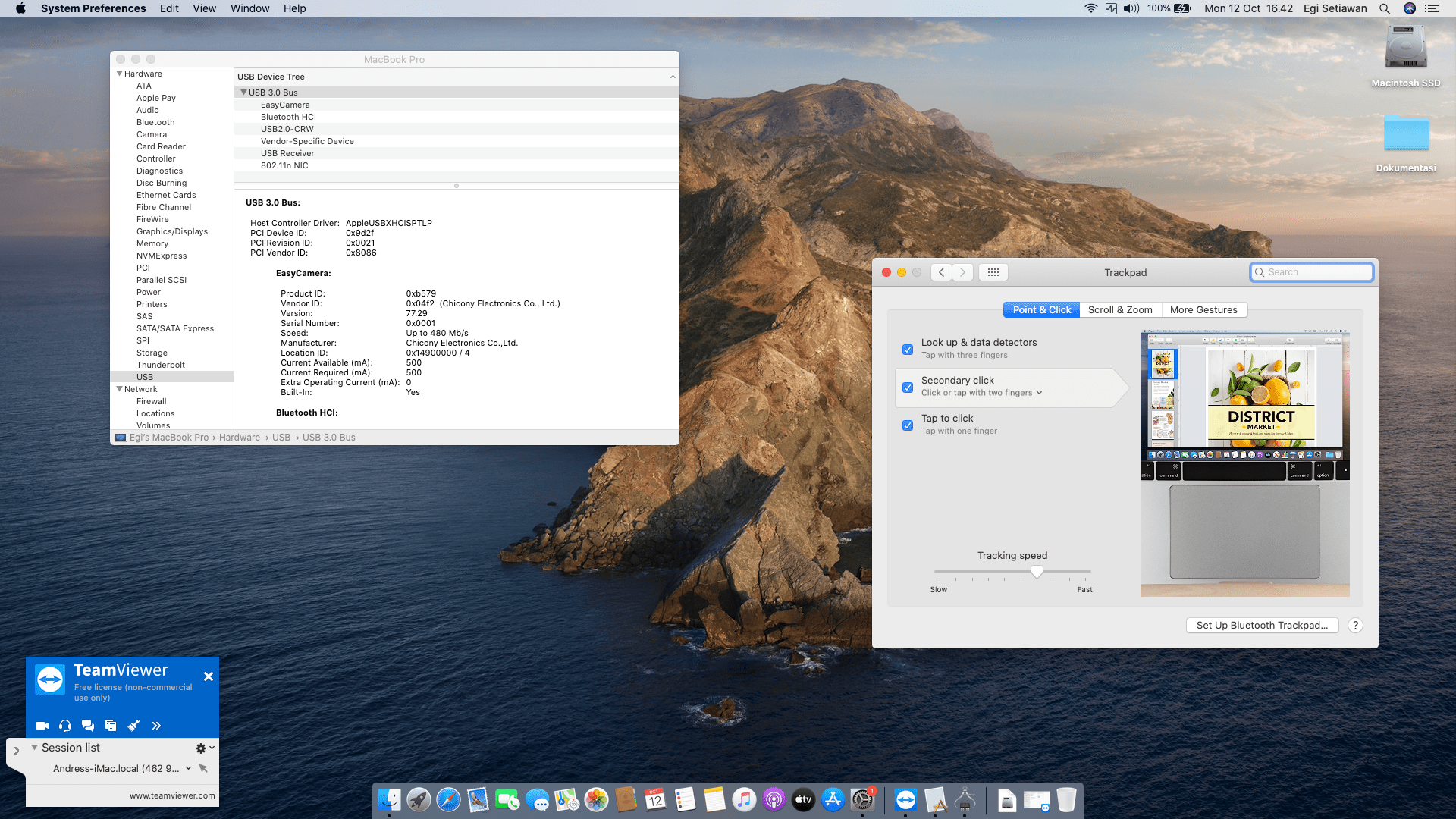Screen dimensions: 1456x819
Task: Click TeamViewer video camera icon
Action: click(42, 726)
